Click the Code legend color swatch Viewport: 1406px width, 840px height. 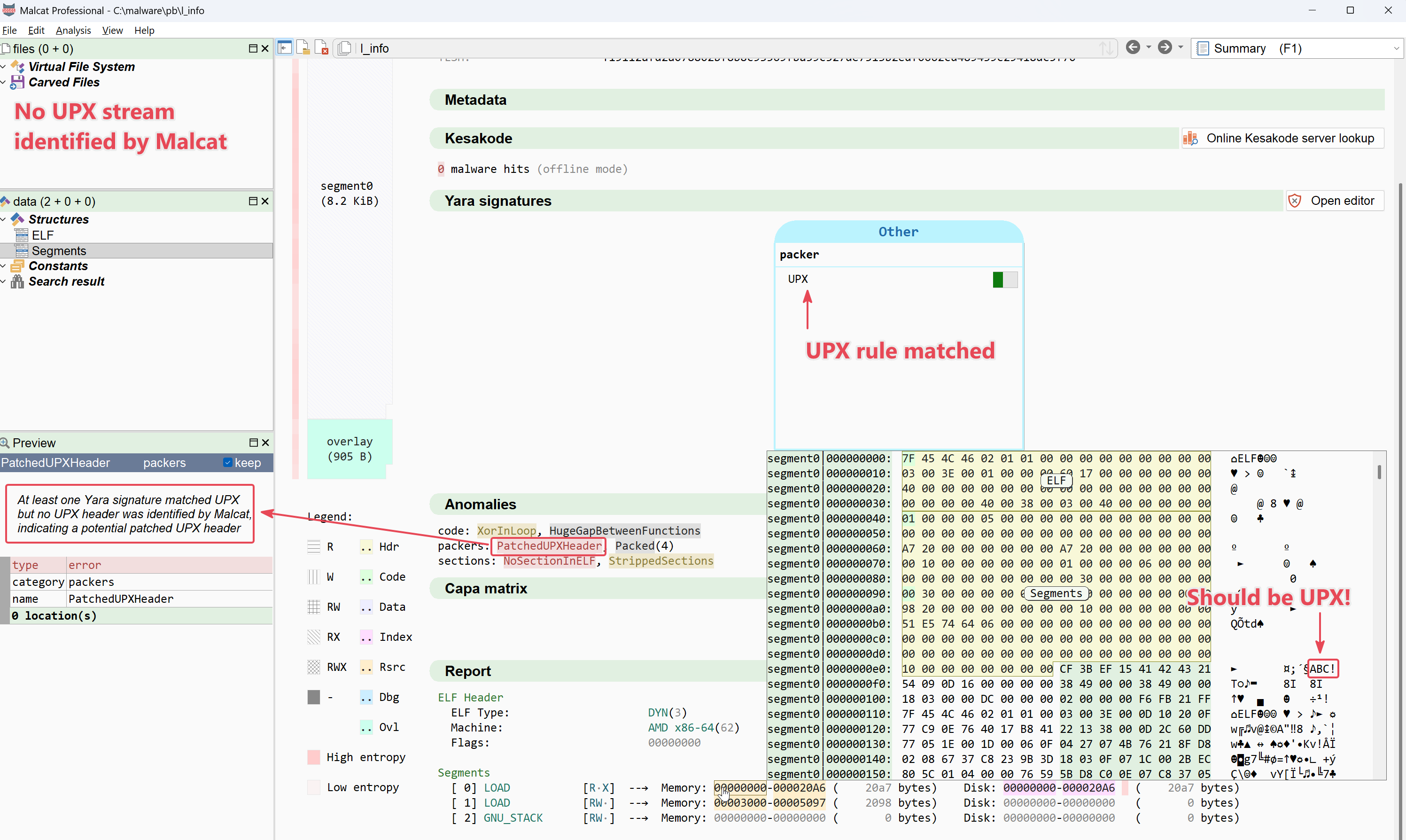366,576
